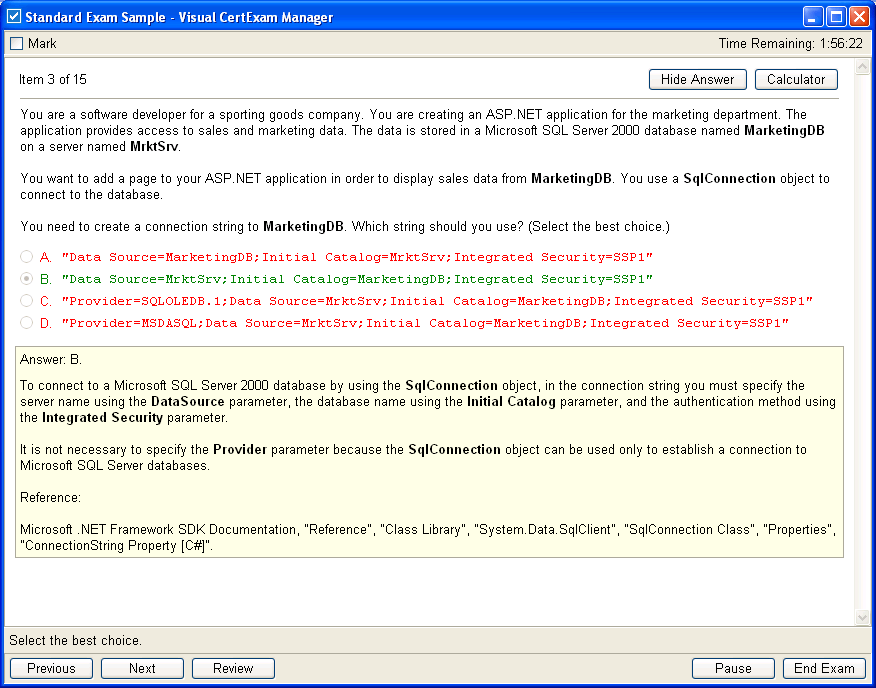Select answer option B radio button
The image size is (876, 688).
click(x=26, y=279)
